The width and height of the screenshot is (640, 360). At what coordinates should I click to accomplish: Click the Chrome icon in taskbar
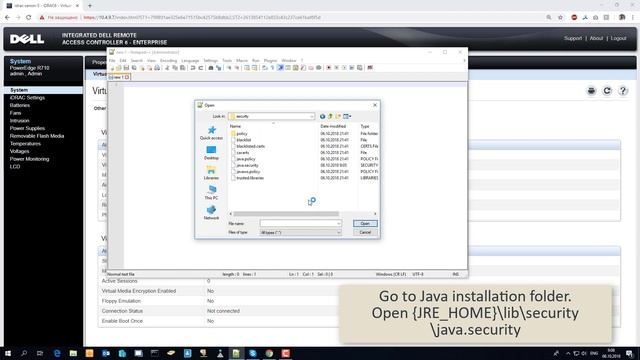click(x=269, y=353)
